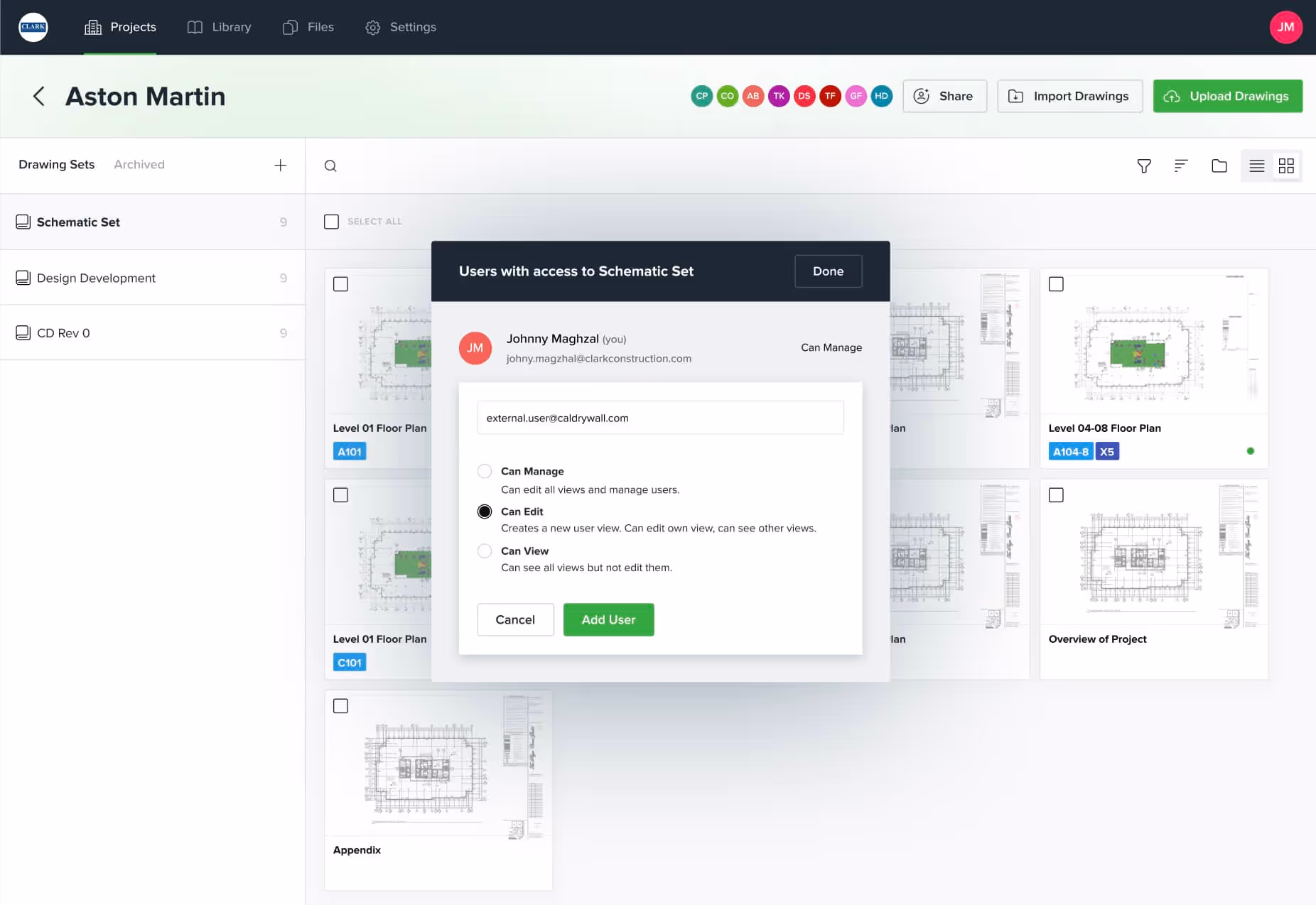Click the TF member avatar
The image size is (1316, 905).
[x=830, y=96]
